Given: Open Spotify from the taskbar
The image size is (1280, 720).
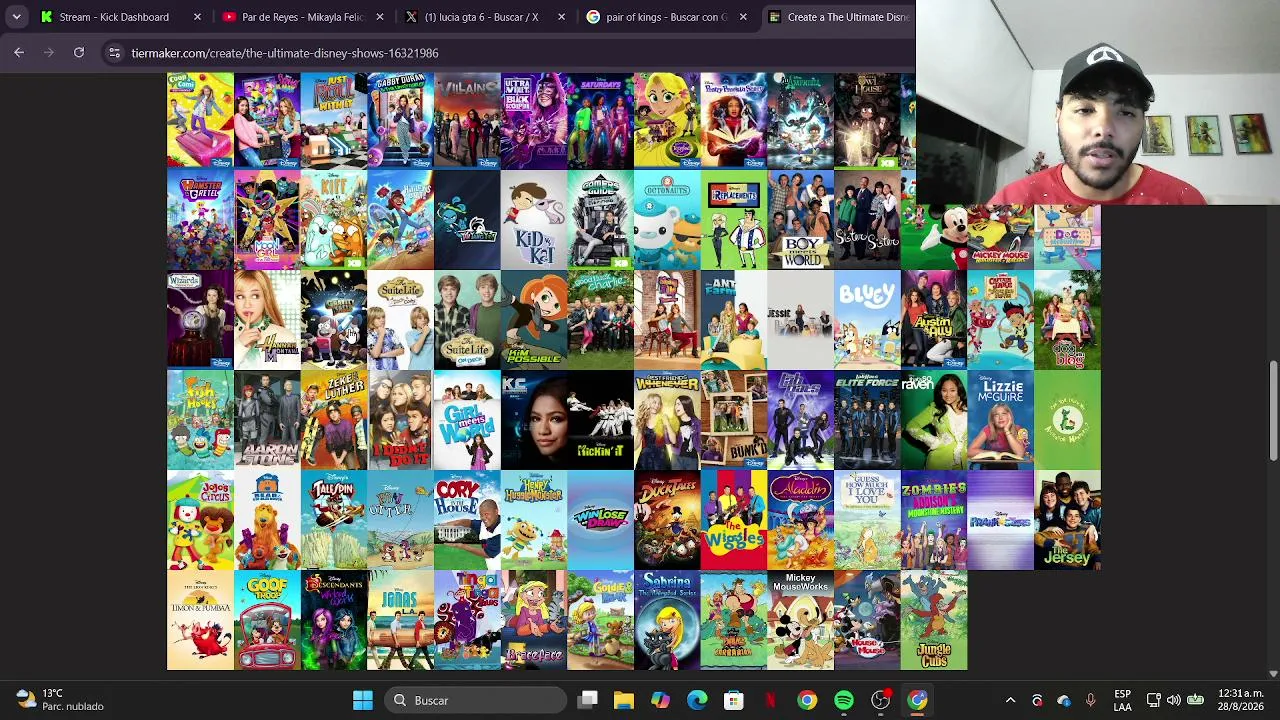Looking at the screenshot, I should pyautogui.click(x=844, y=700).
